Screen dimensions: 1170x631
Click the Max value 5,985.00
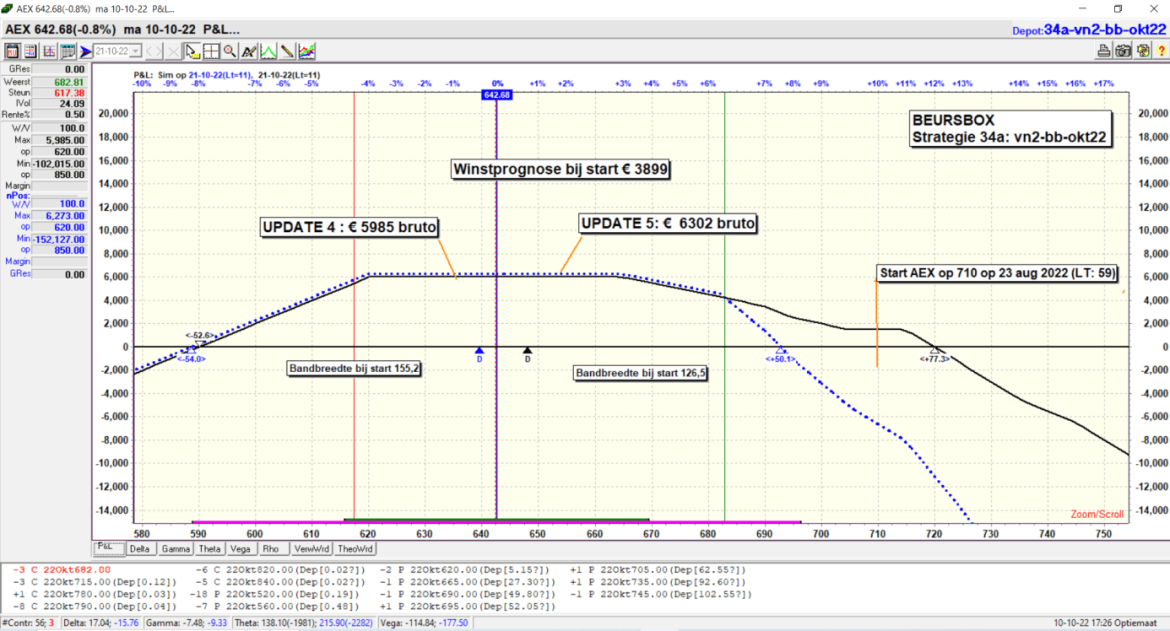[x=60, y=140]
